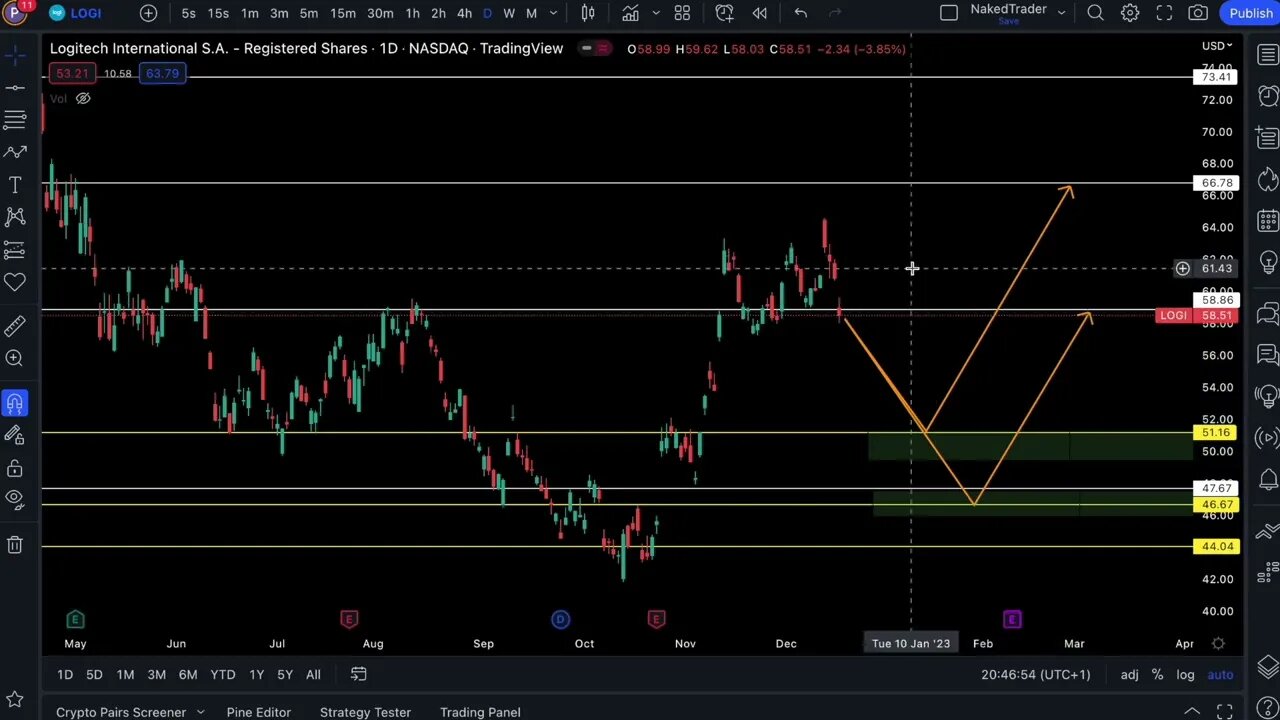
Task: Select the text annotation tool
Action: [15, 185]
